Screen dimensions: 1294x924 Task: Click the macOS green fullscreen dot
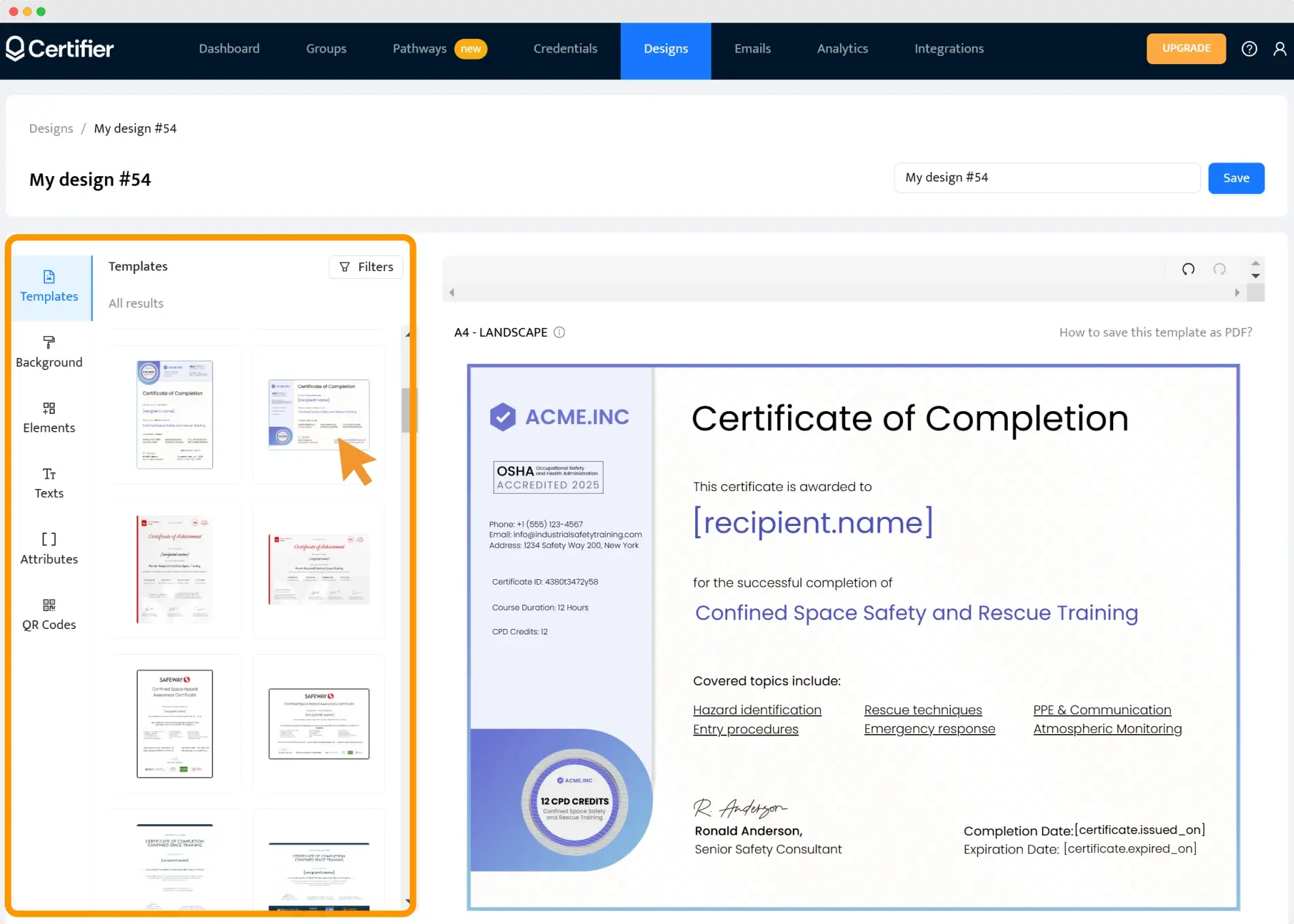[x=41, y=11]
